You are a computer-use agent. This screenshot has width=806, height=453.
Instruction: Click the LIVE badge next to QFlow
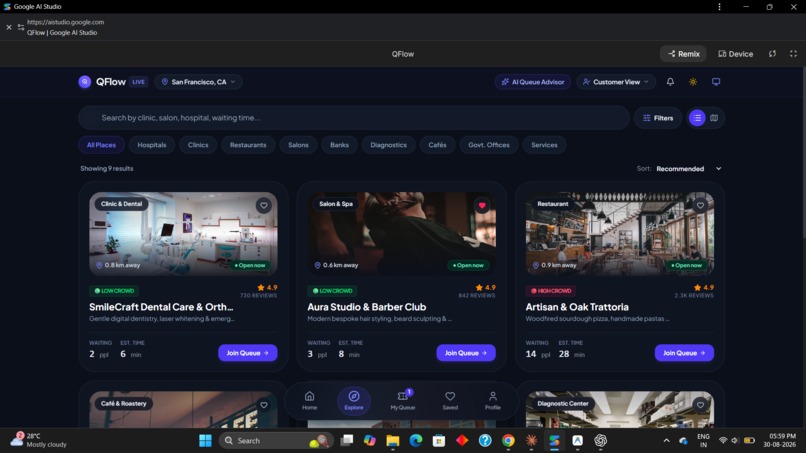[138, 82]
